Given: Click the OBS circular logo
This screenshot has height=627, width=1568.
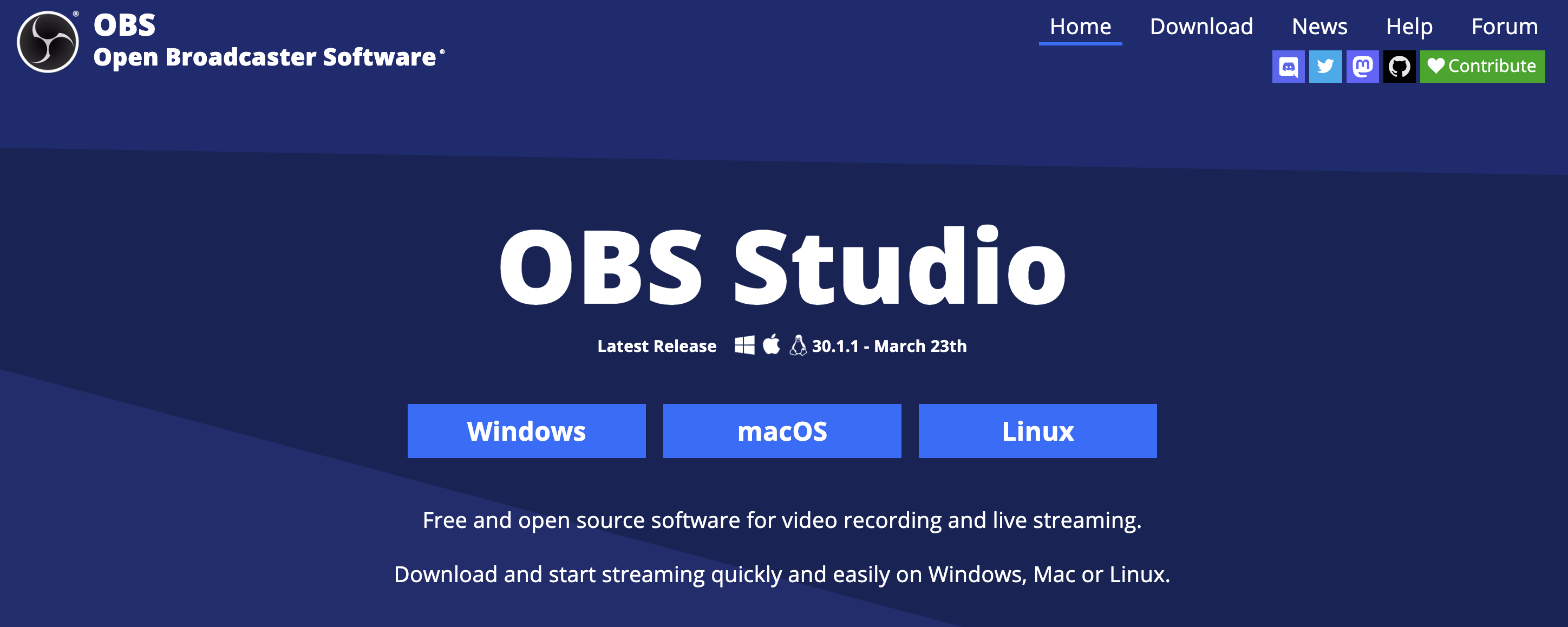Looking at the screenshot, I should [48, 42].
